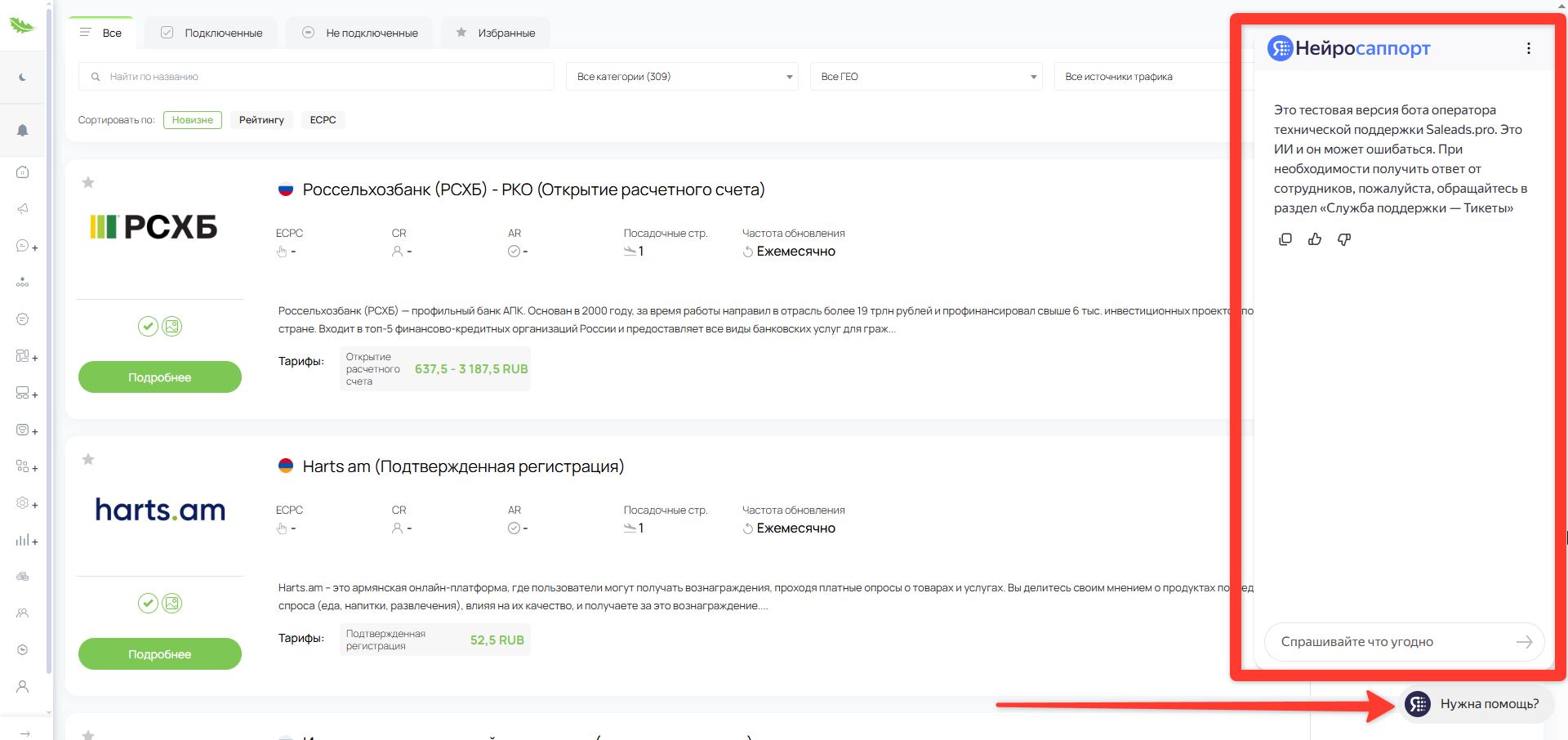Switch to the Все tab
The height and width of the screenshot is (740, 1568).
100,33
